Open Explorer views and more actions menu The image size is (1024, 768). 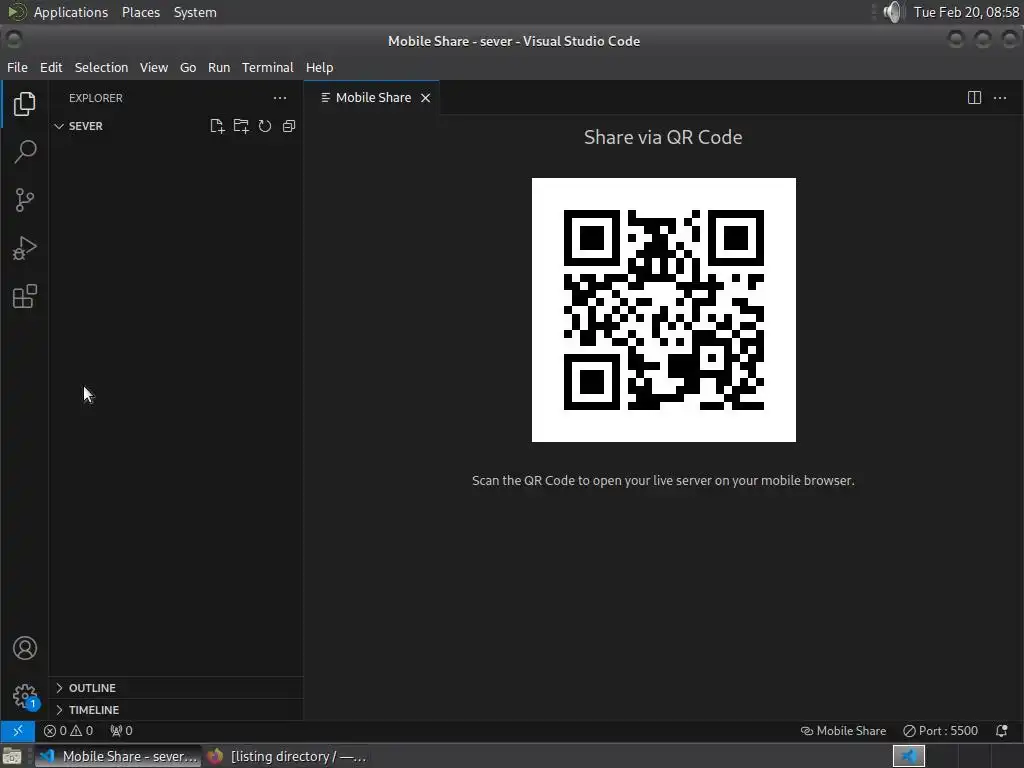[x=280, y=98]
